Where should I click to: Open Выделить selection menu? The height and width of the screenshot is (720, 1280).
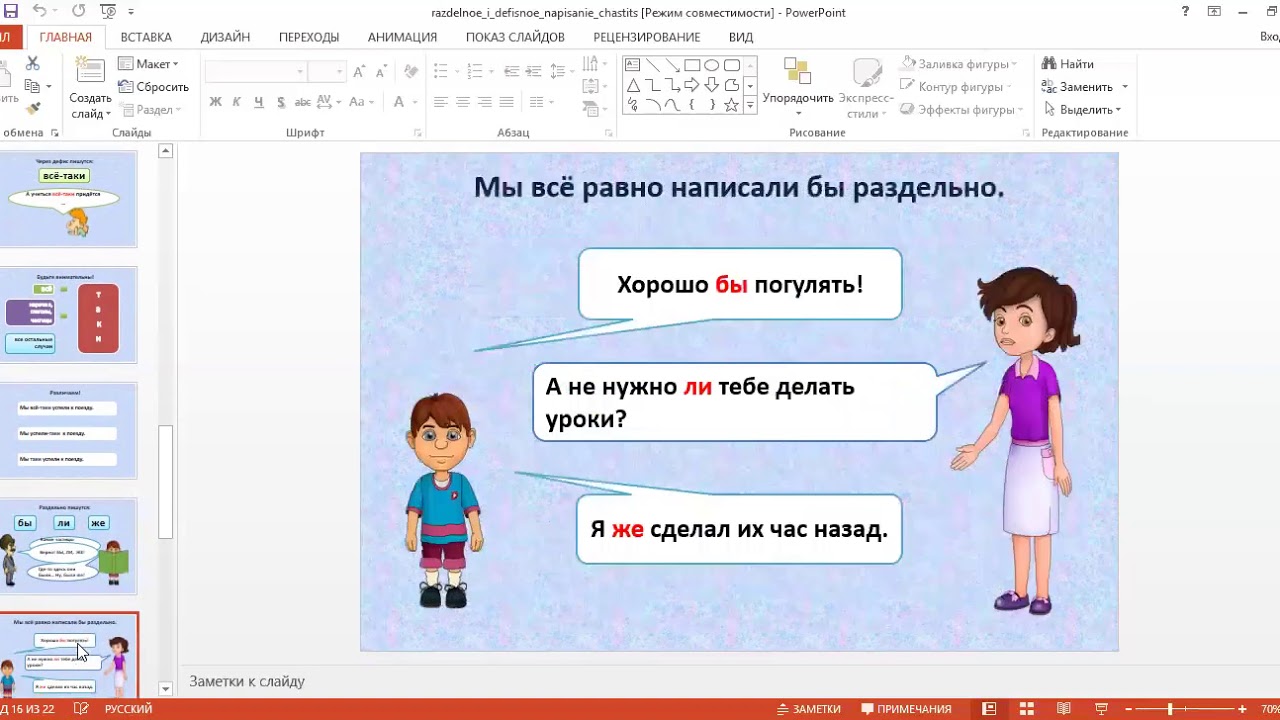(1083, 110)
